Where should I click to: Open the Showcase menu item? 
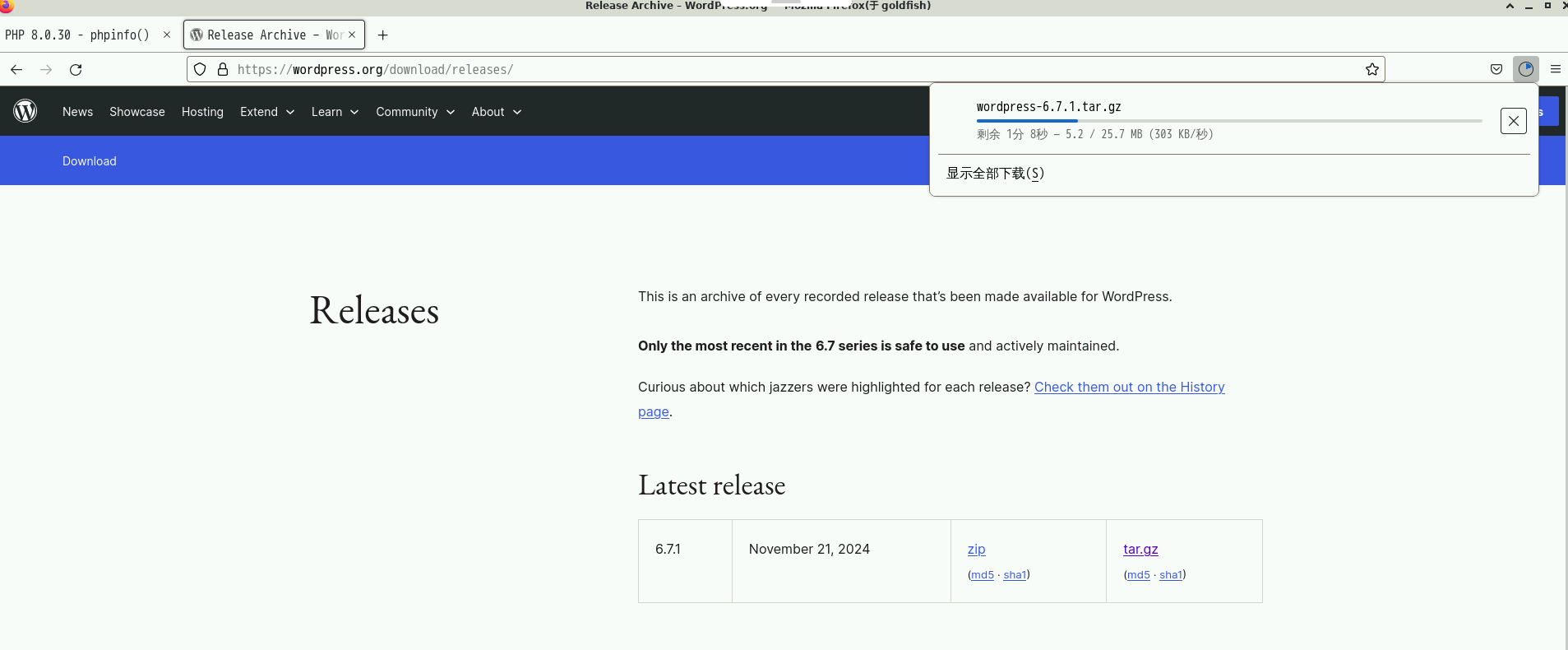point(137,112)
